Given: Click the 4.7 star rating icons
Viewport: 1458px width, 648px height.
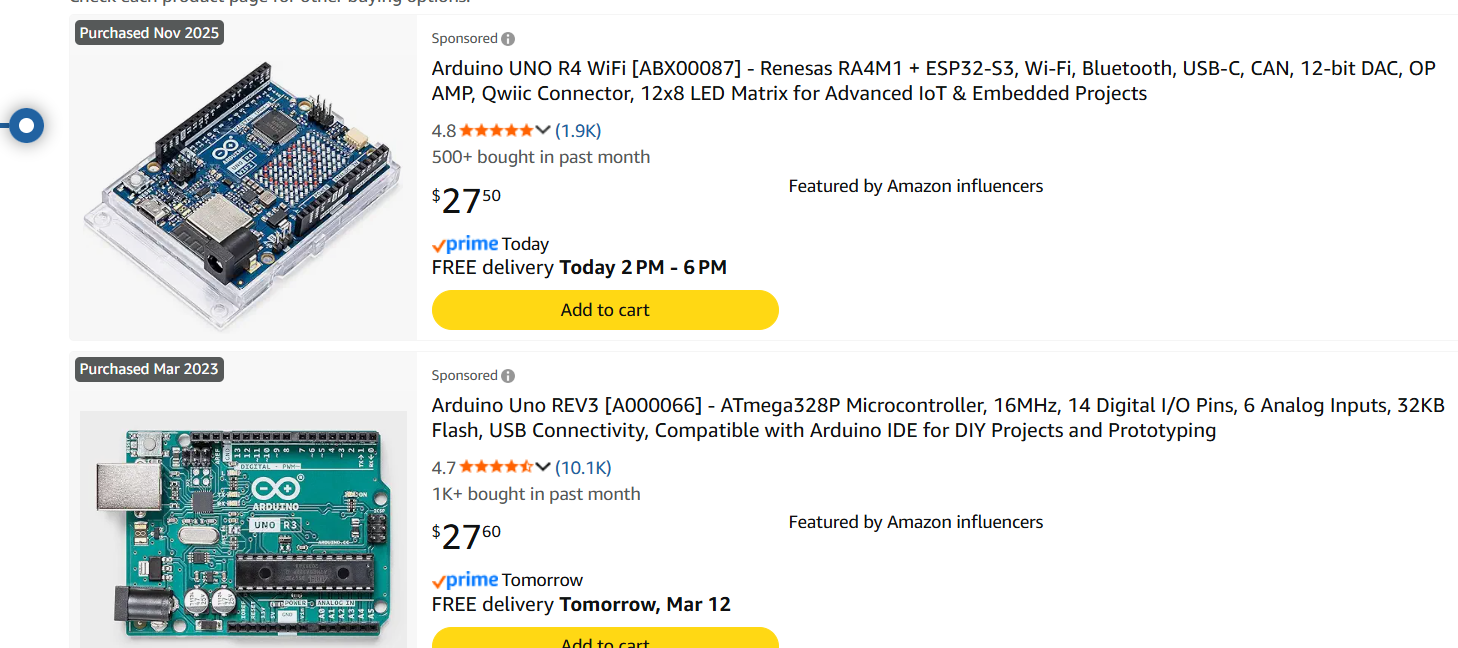Looking at the screenshot, I should pos(496,468).
